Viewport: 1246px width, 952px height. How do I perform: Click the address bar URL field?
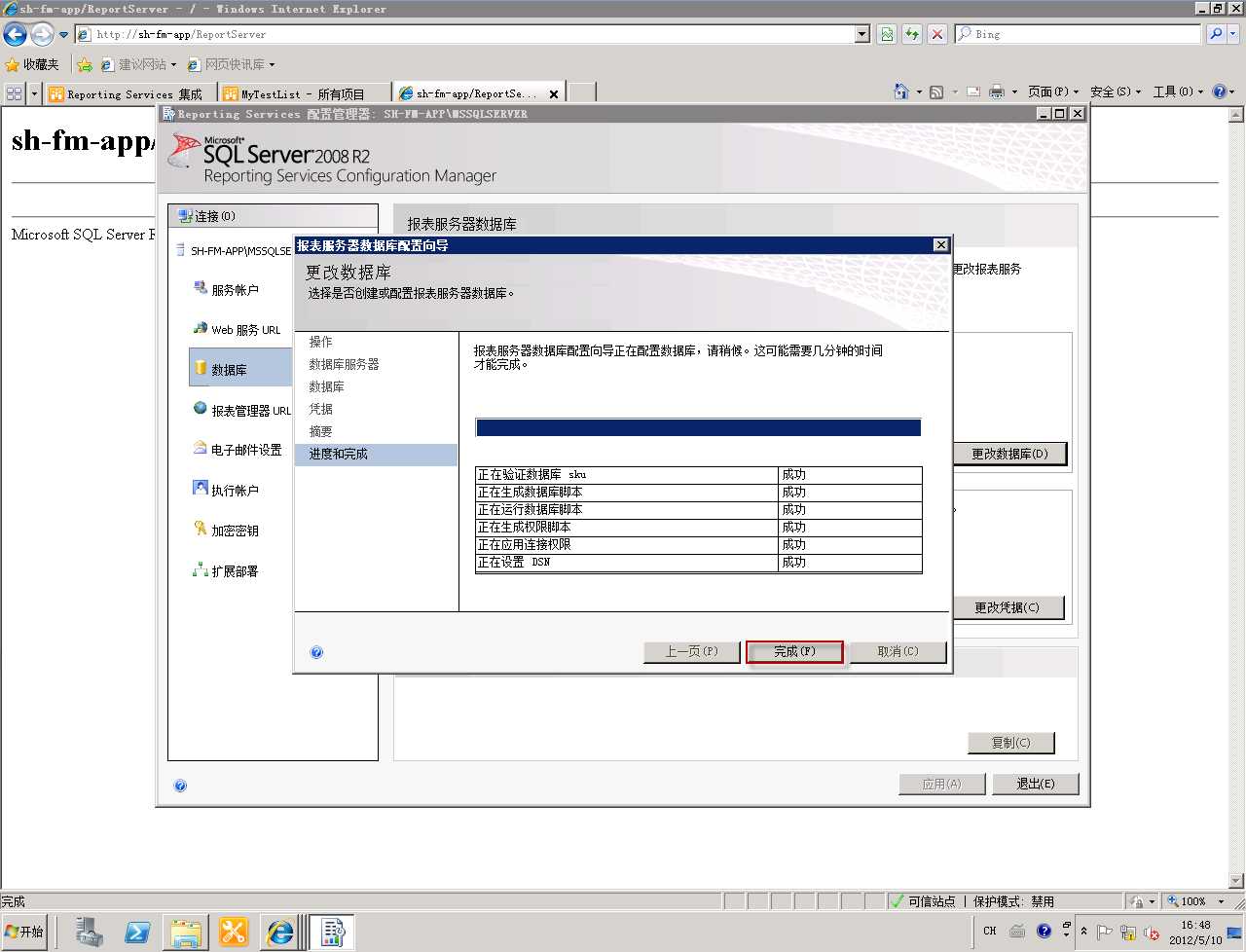click(465, 34)
